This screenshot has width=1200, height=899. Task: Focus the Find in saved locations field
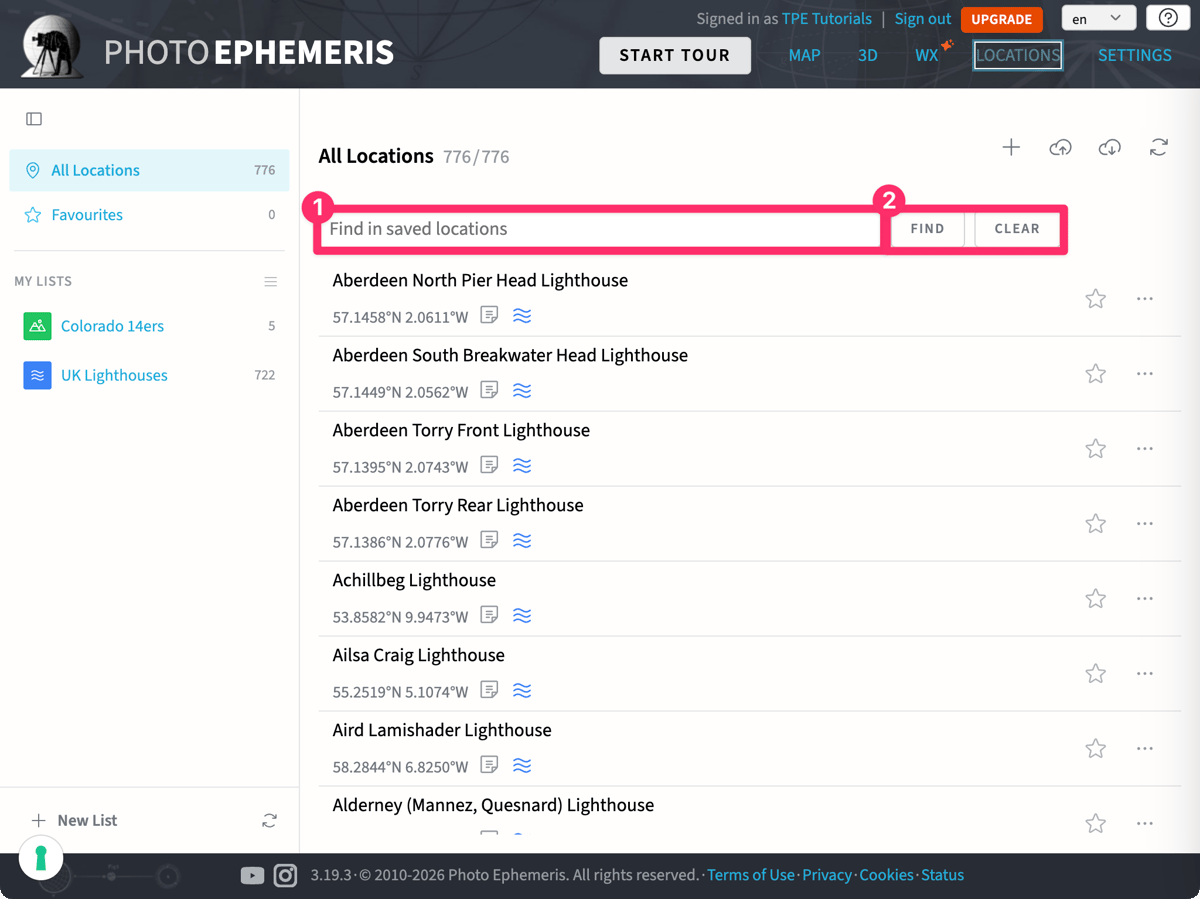600,229
